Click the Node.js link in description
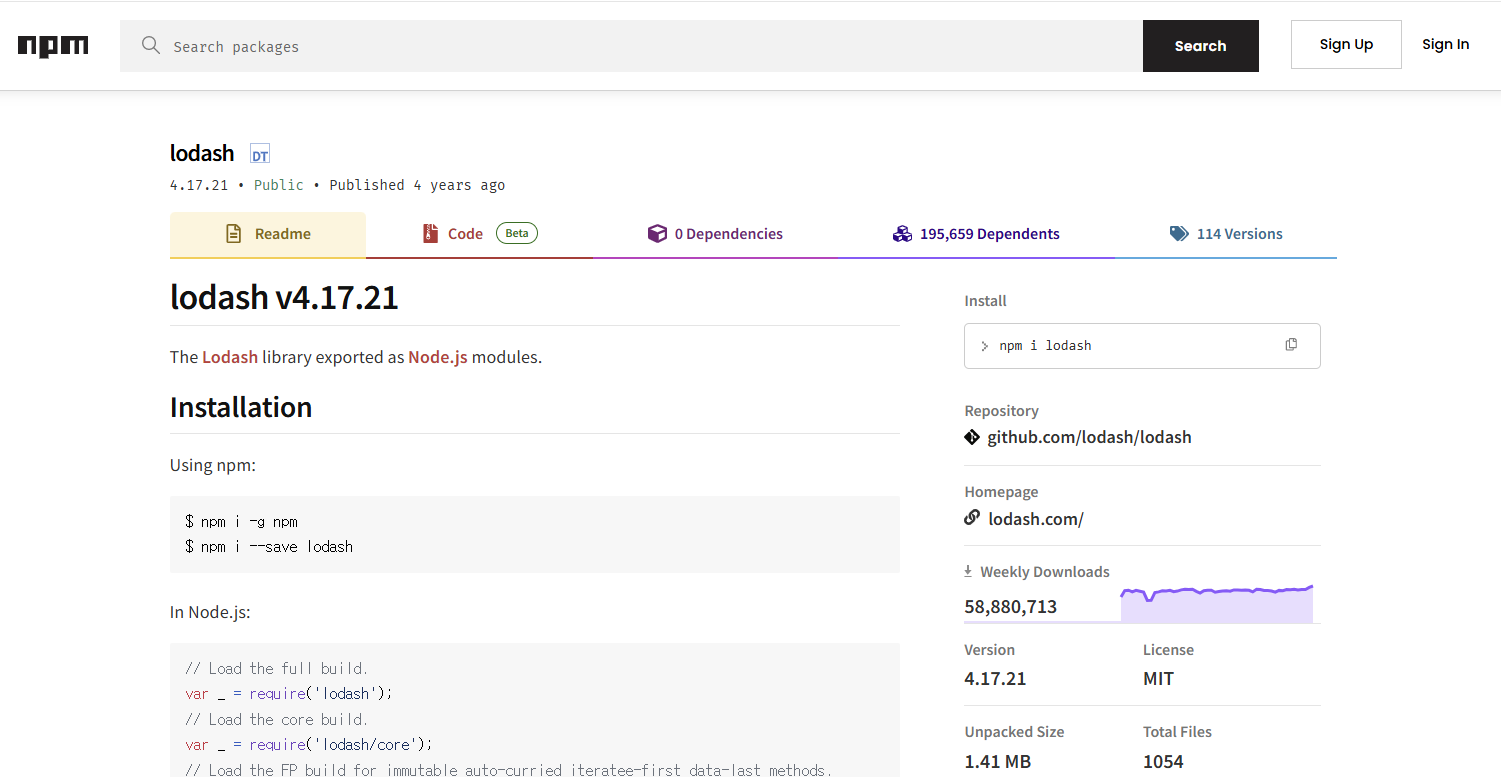The height and width of the screenshot is (777, 1501). point(438,357)
